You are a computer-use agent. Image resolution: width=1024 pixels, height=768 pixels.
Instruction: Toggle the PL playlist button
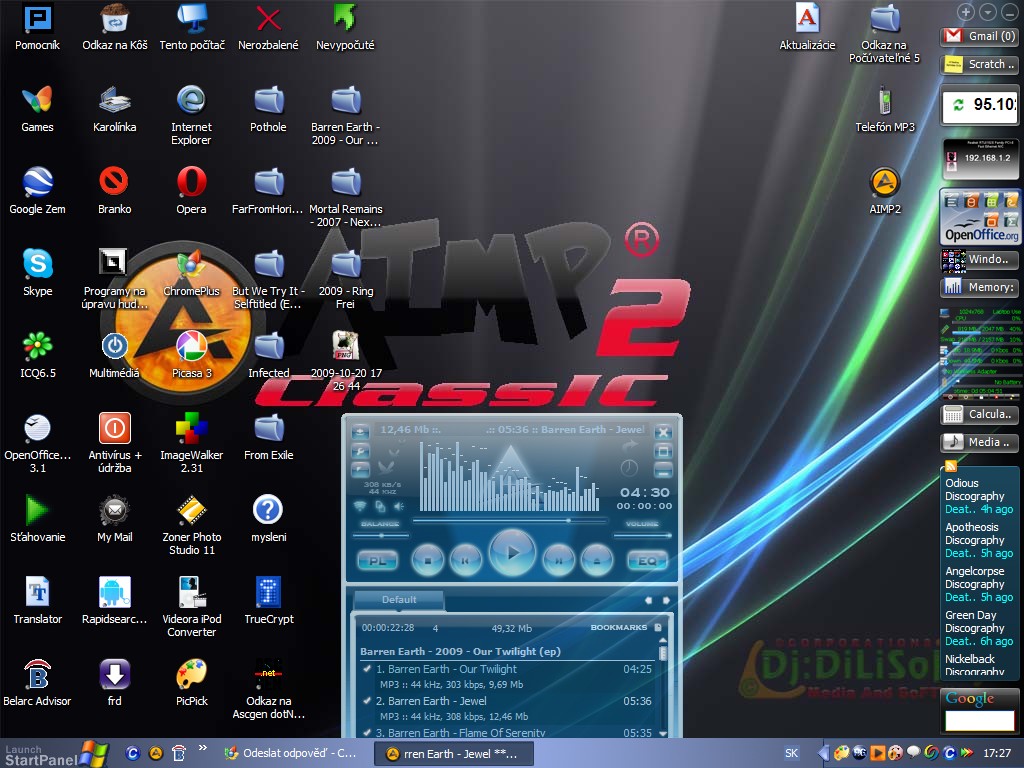(377, 561)
